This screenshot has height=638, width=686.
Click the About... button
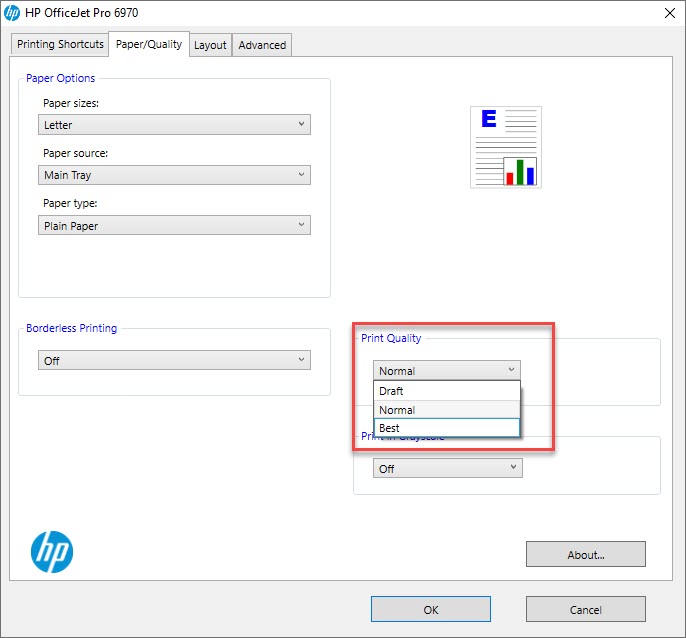585,554
